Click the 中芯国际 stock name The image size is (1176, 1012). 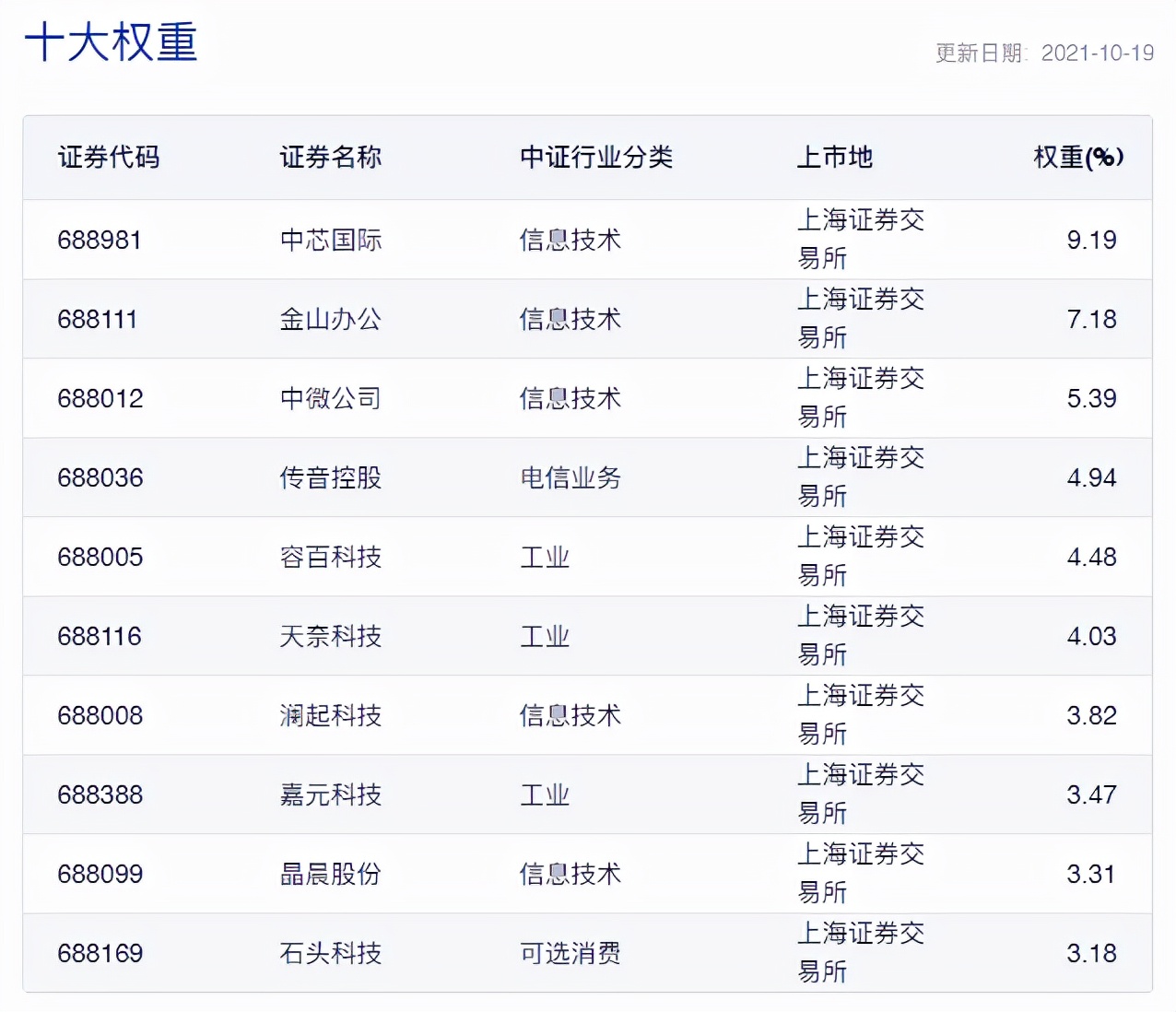(332, 240)
